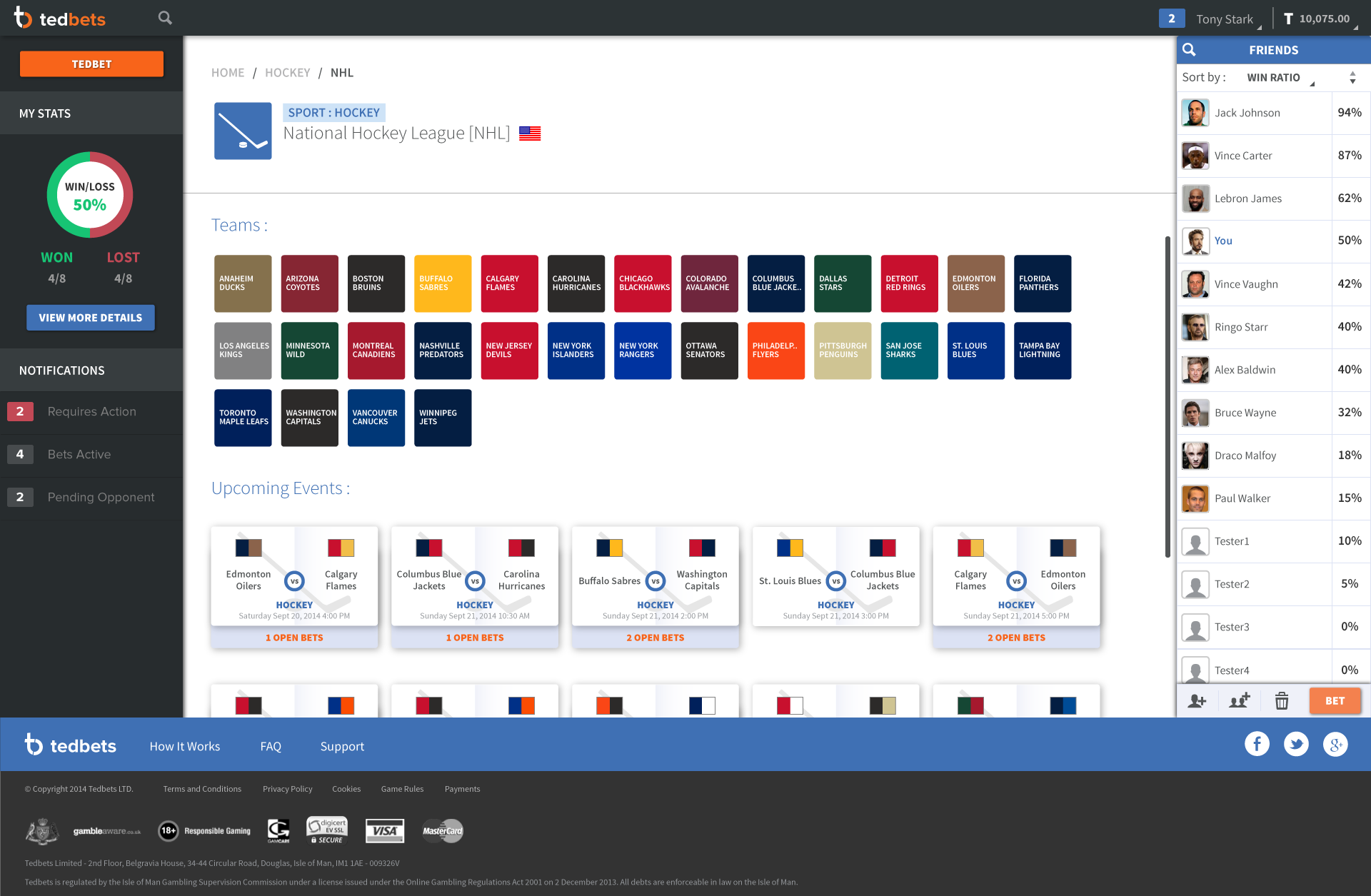Open the Twitter social icon
This screenshot has height=896, width=1371.
click(x=1296, y=744)
